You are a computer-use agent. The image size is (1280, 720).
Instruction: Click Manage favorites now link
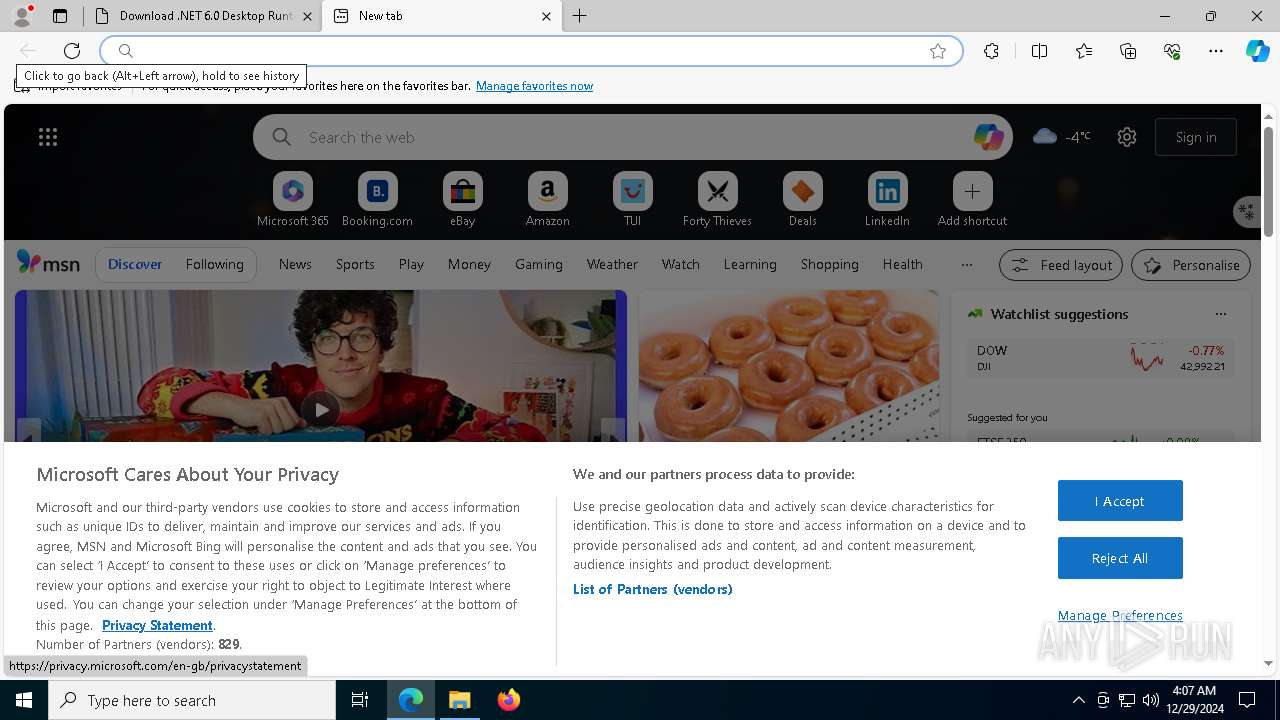tap(534, 86)
